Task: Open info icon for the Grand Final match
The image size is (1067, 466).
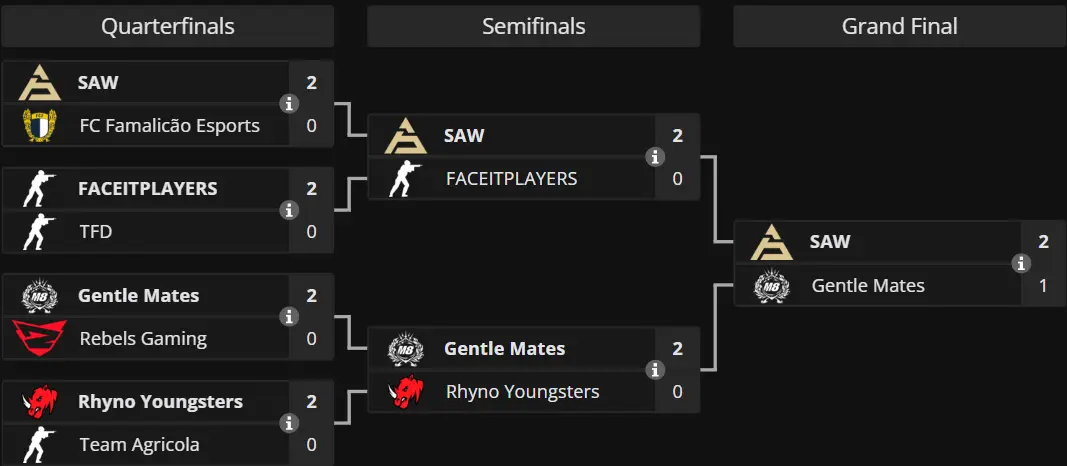Action: (1021, 263)
